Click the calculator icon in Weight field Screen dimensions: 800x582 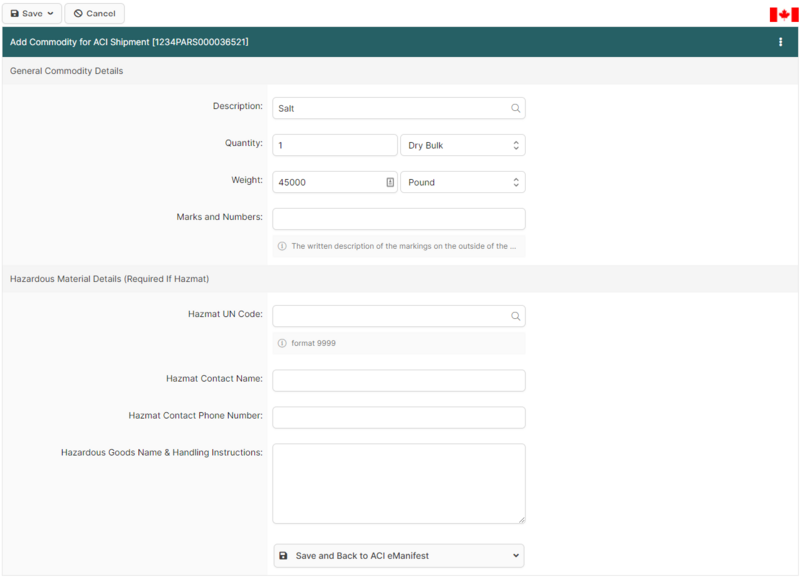(x=390, y=182)
